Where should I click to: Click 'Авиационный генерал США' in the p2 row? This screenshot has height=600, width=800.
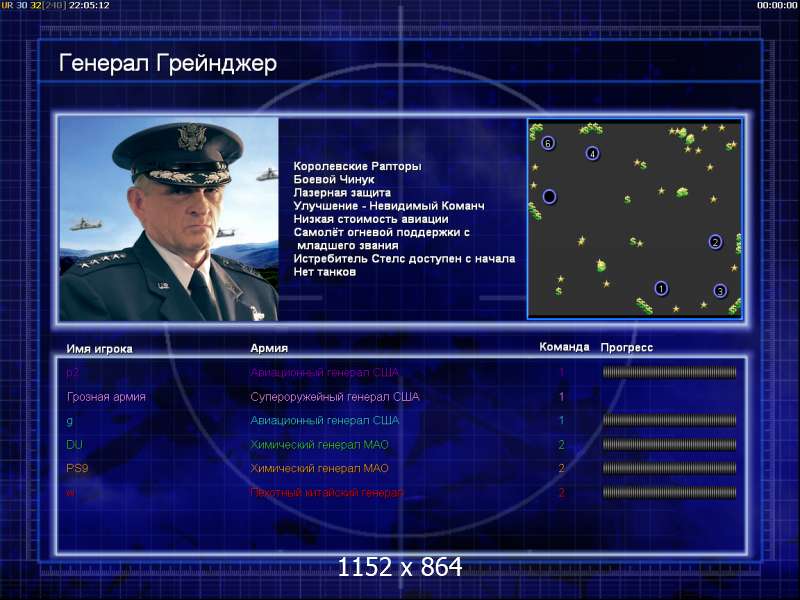(324, 372)
